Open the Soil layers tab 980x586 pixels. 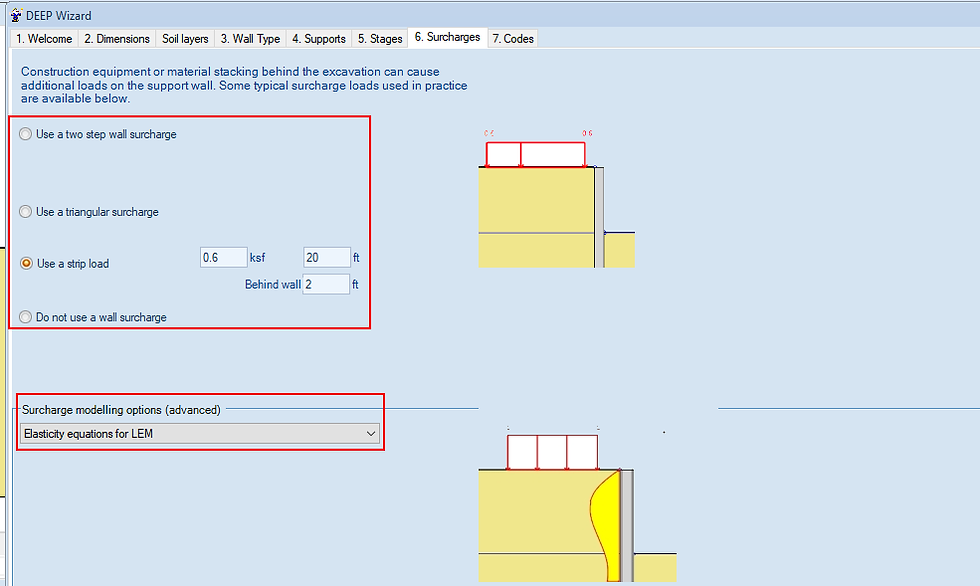tap(185, 39)
